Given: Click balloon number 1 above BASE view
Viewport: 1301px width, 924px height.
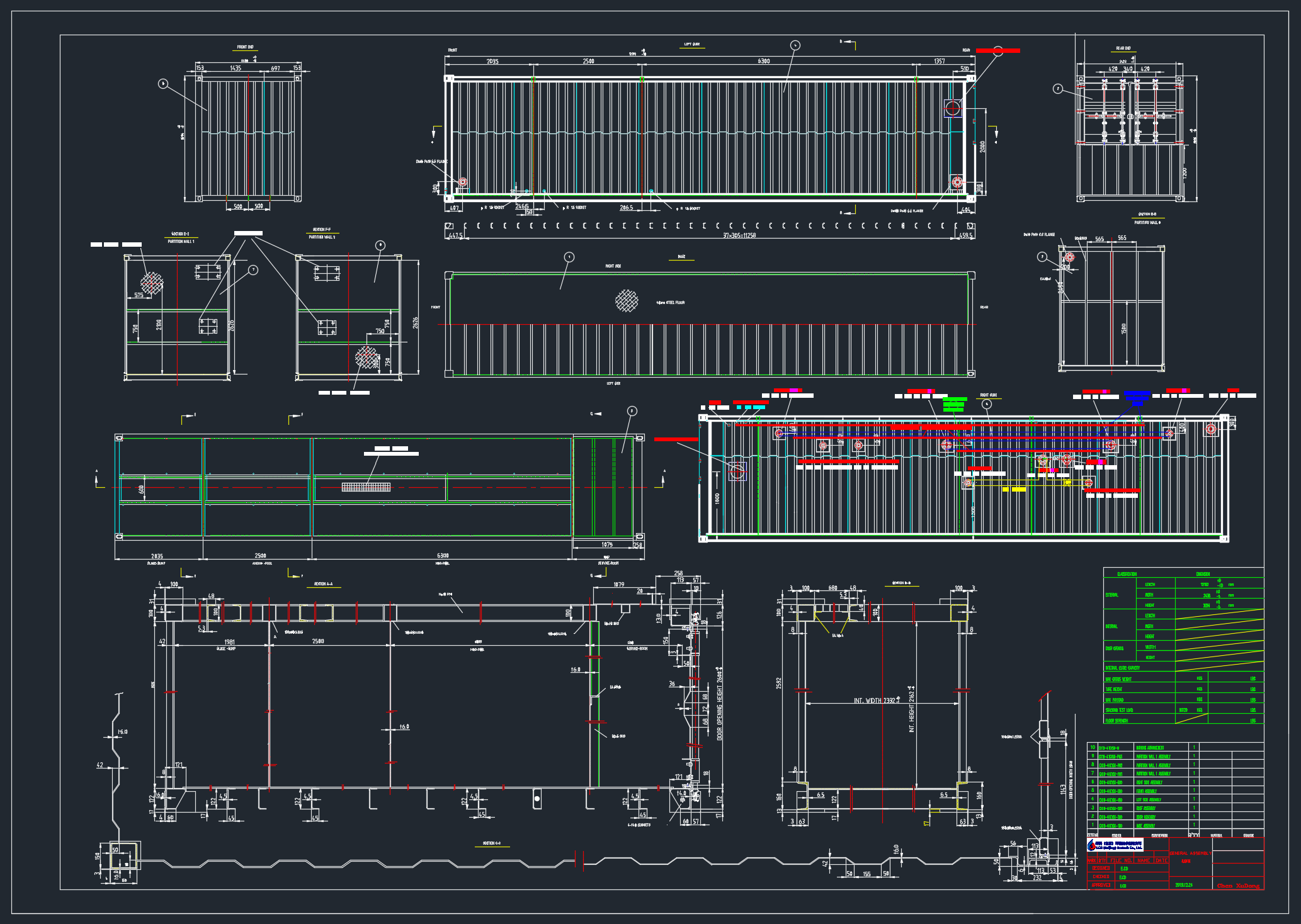Looking at the screenshot, I should [x=569, y=257].
